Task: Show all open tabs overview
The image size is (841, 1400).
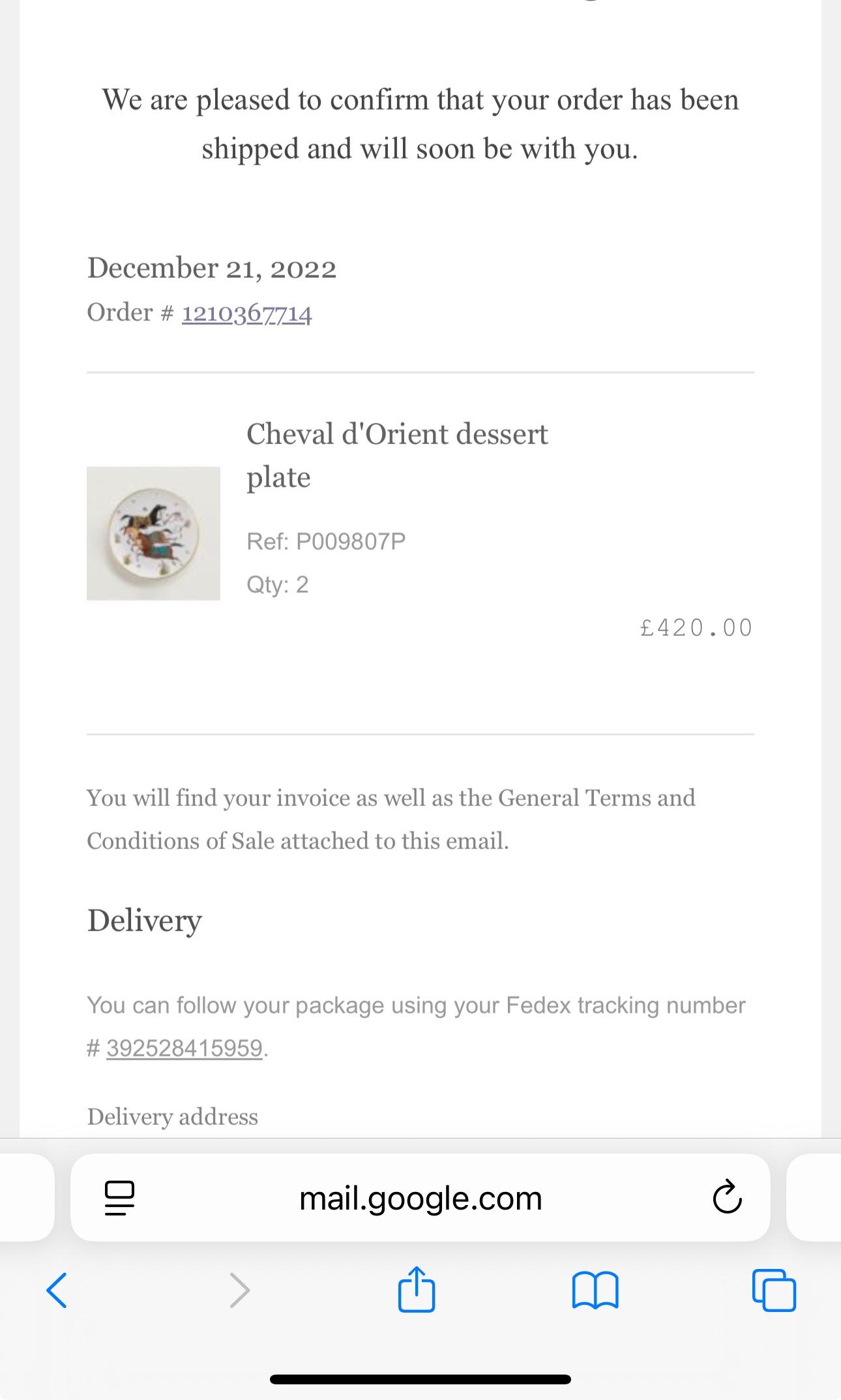Action: (x=774, y=1290)
